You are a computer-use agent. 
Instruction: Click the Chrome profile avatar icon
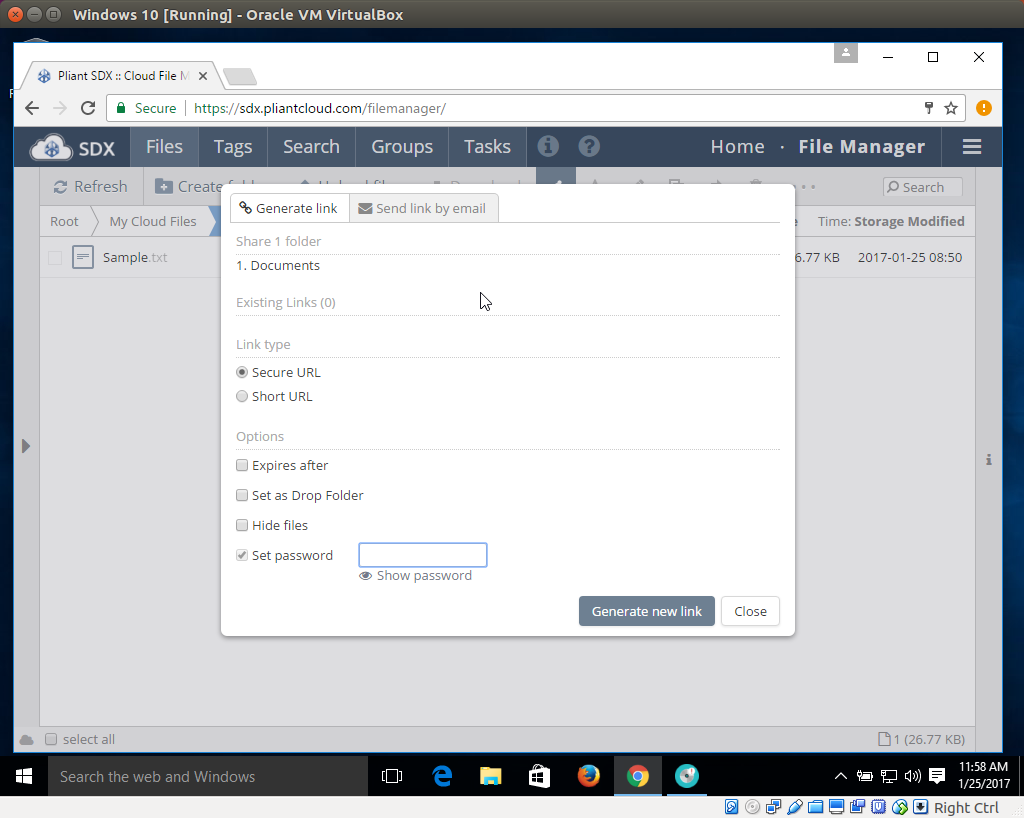pos(846,53)
